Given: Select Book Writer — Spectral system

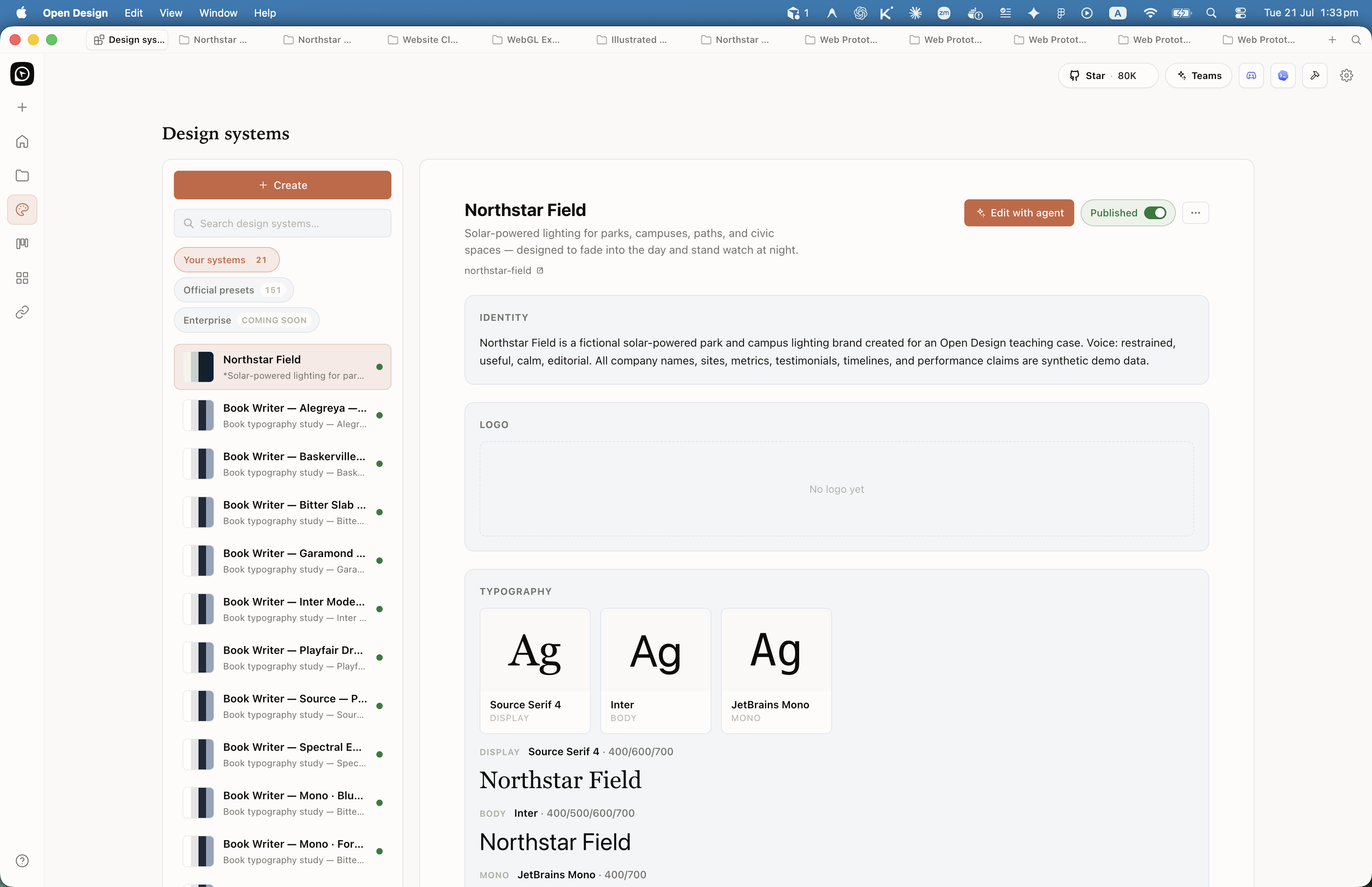Looking at the screenshot, I should 283,754.
